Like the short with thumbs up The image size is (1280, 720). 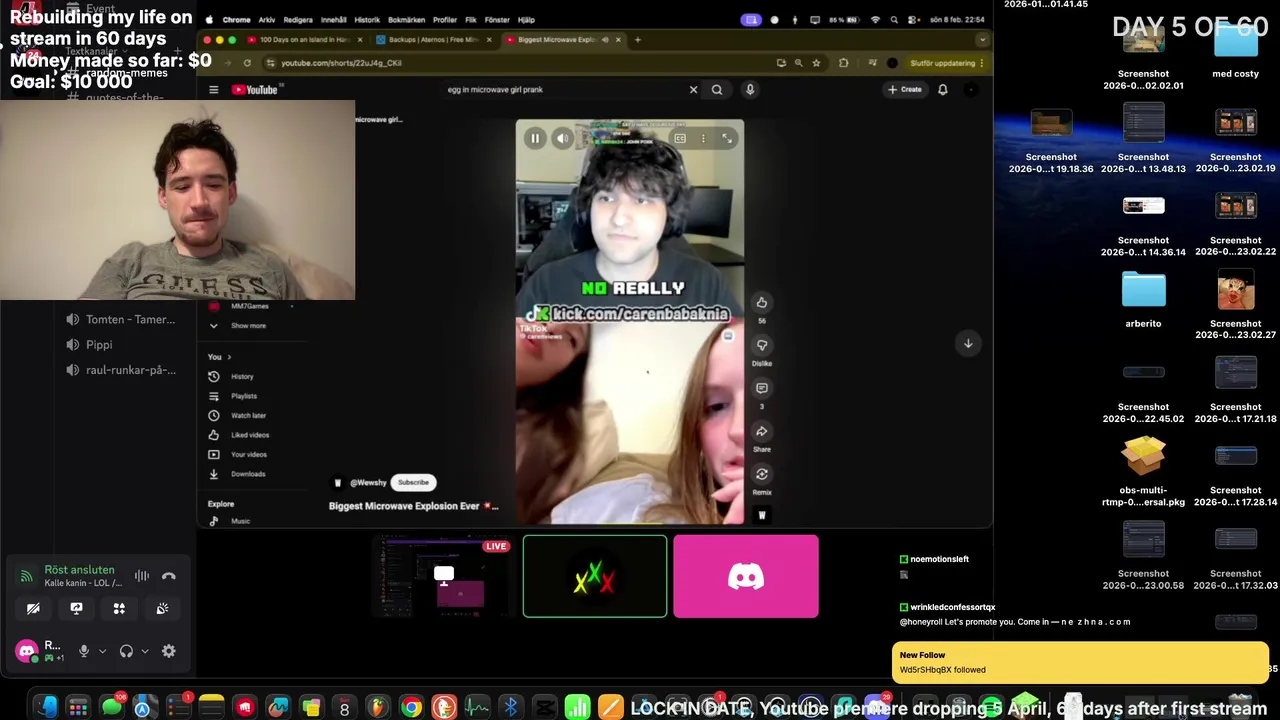tap(762, 302)
